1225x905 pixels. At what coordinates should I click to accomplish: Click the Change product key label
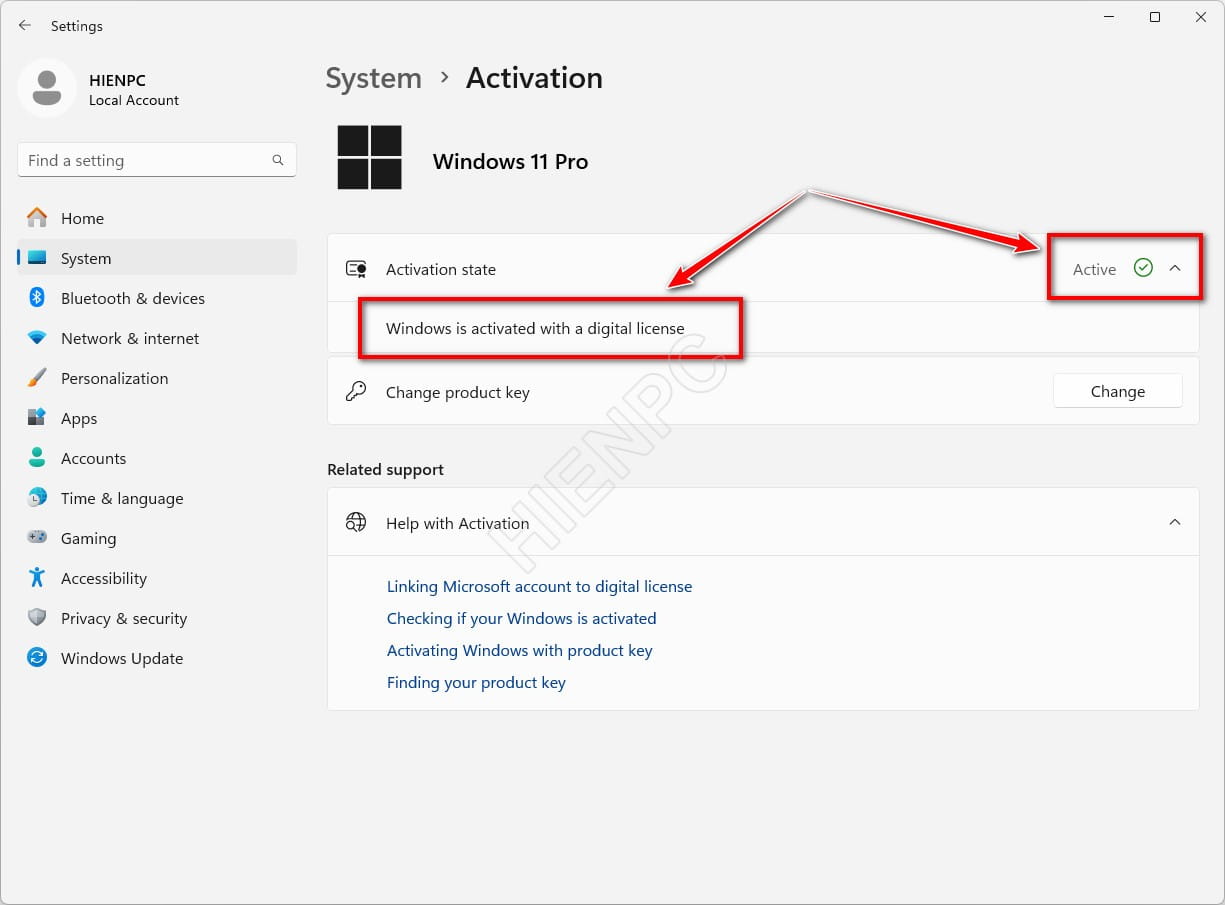[458, 392]
